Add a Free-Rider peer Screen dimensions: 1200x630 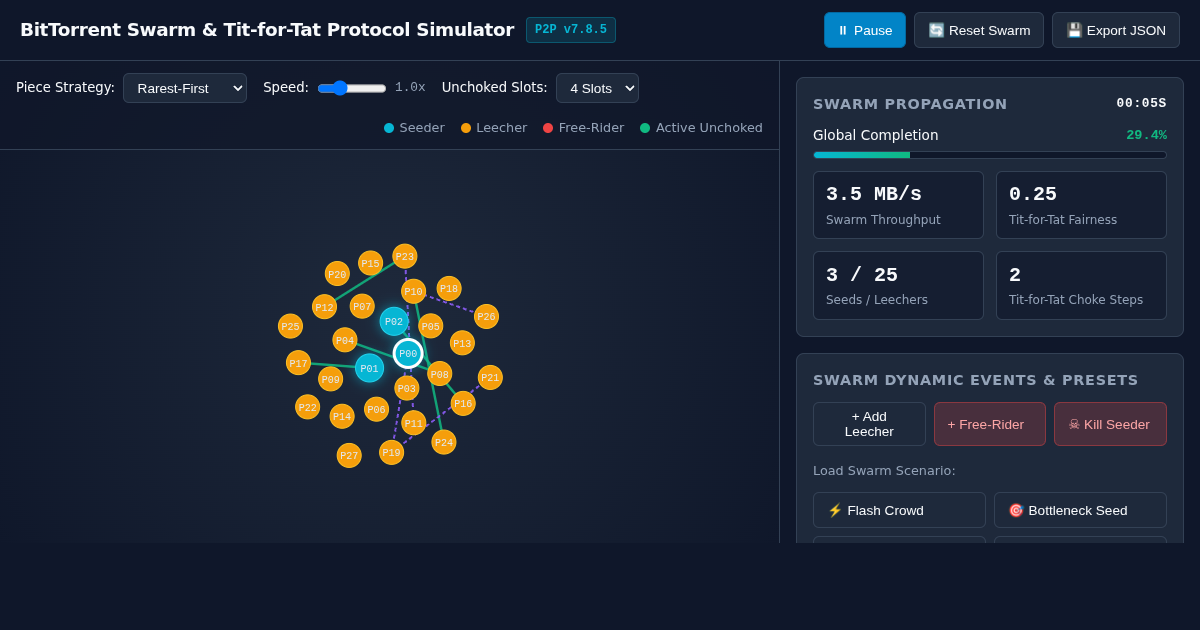point(990,424)
